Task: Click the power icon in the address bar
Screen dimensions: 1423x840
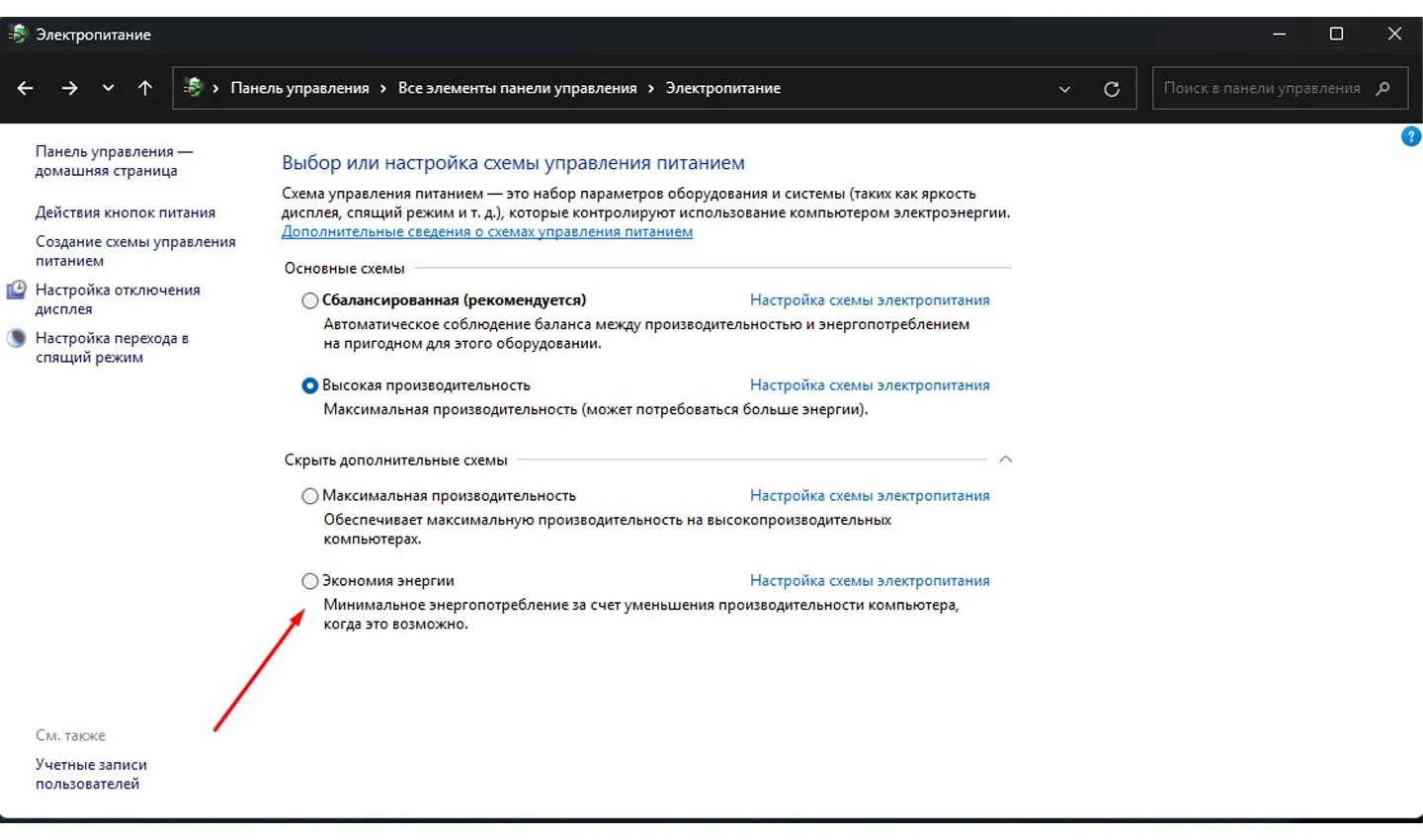Action: (194, 88)
